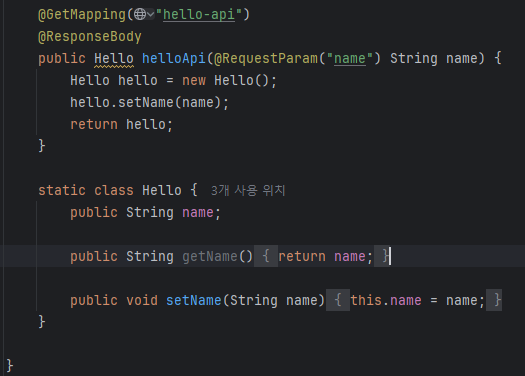The height and width of the screenshot is (376, 525).
Task: Expand the folded opening brace of setName
Action: coord(338,300)
